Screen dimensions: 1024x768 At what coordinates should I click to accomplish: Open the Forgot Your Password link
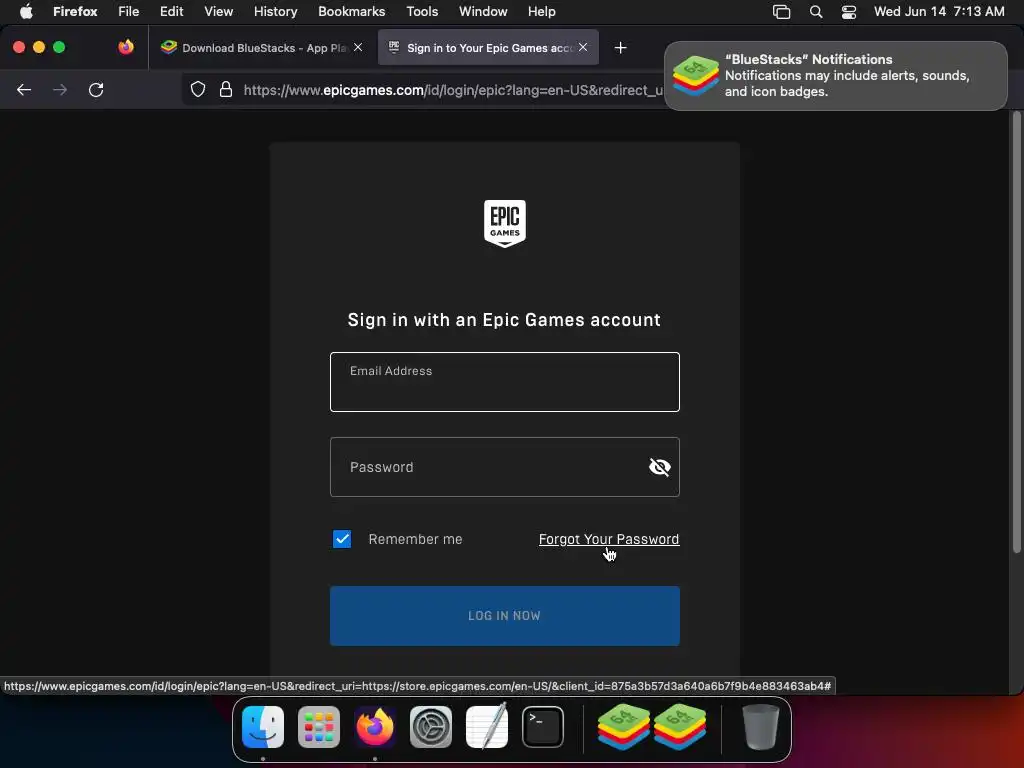click(609, 539)
